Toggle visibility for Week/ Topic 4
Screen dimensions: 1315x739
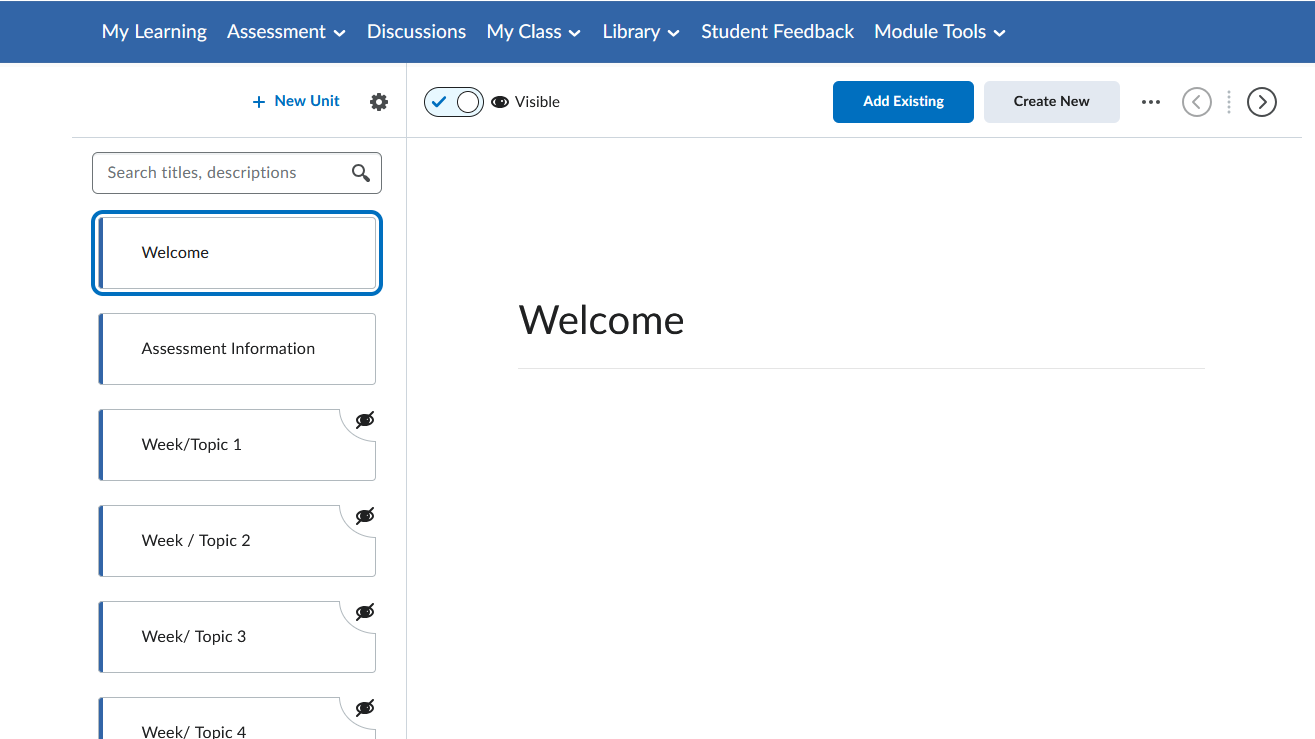tap(364, 707)
